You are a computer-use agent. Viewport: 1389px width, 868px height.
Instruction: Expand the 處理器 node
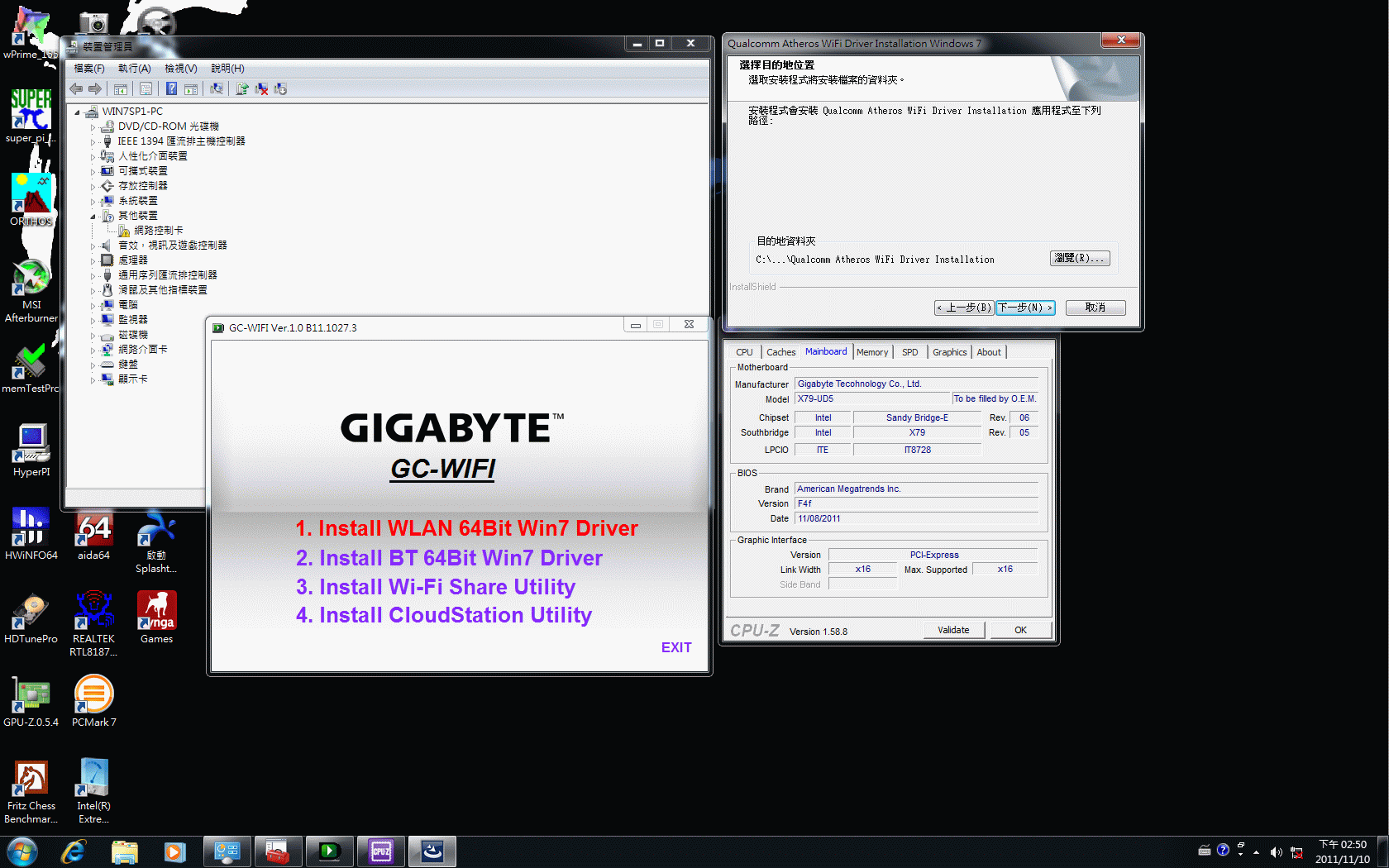93,261
